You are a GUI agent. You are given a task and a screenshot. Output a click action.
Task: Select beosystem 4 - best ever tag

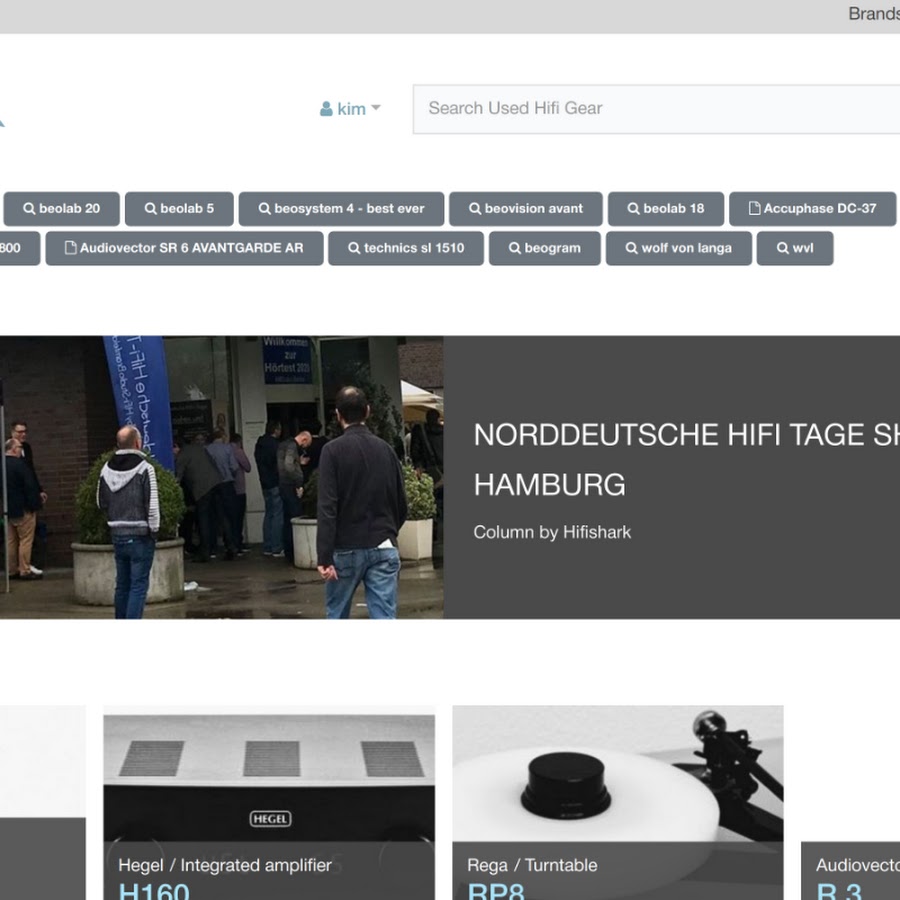pyautogui.click(x=341, y=209)
